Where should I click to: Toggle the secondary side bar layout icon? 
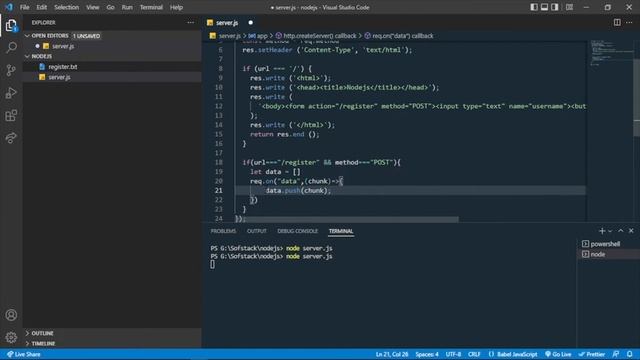pyautogui.click(x=555, y=7)
